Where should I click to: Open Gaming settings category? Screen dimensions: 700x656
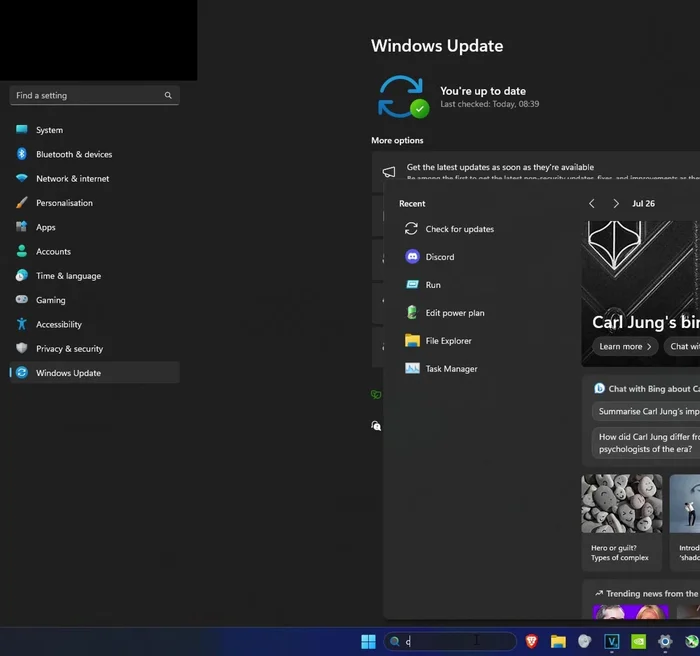coord(94,300)
